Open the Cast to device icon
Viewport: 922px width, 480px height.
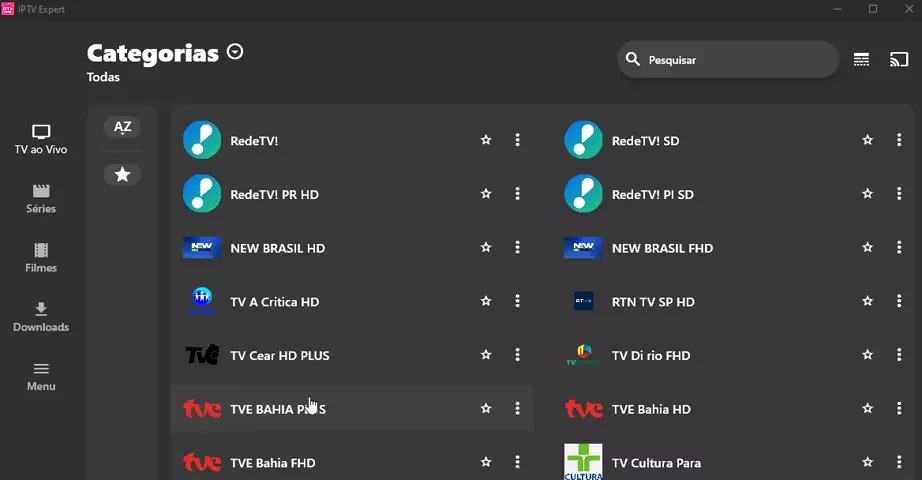pyautogui.click(x=899, y=60)
